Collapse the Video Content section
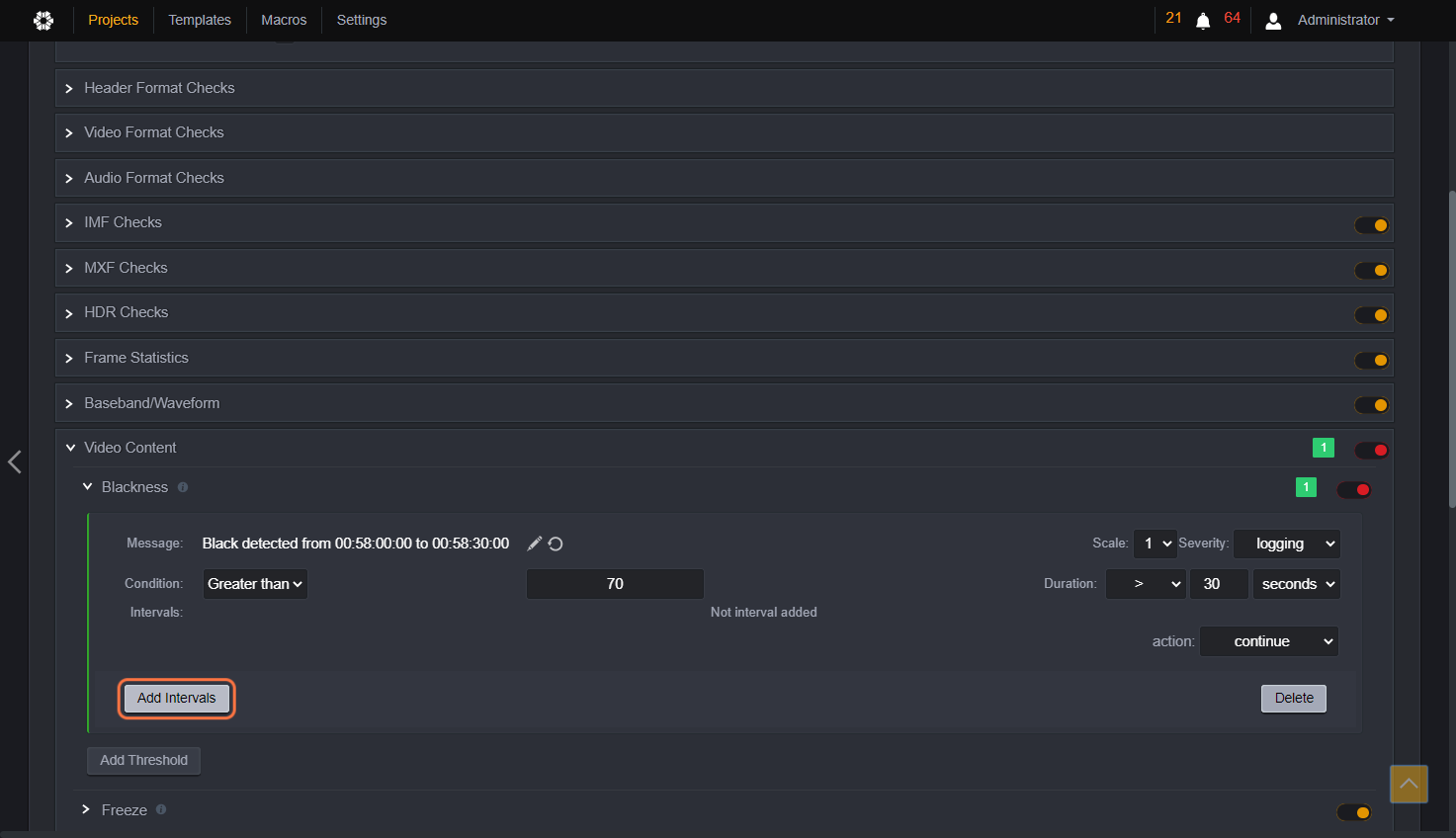The height and width of the screenshot is (838, 1456). pyautogui.click(x=70, y=448)
